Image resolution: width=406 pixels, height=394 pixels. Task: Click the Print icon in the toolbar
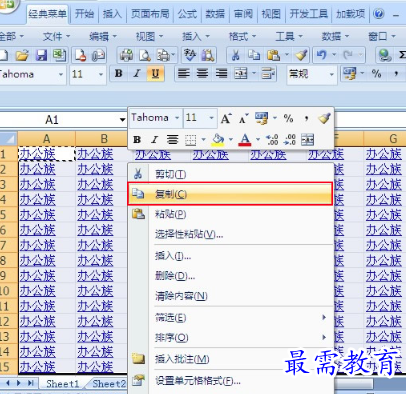click(x=126, y=55)
